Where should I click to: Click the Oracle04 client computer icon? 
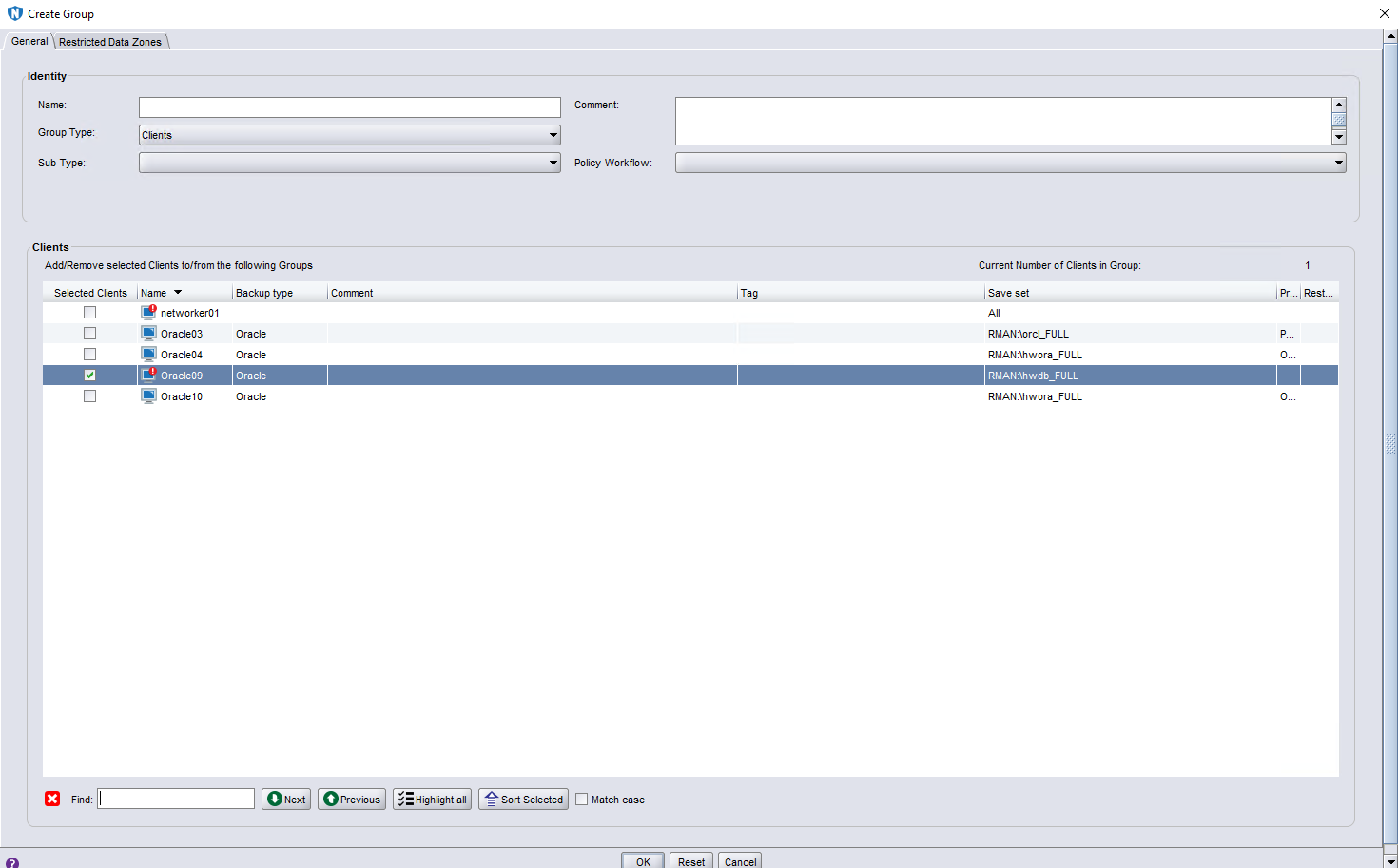[x=148, y=355]
